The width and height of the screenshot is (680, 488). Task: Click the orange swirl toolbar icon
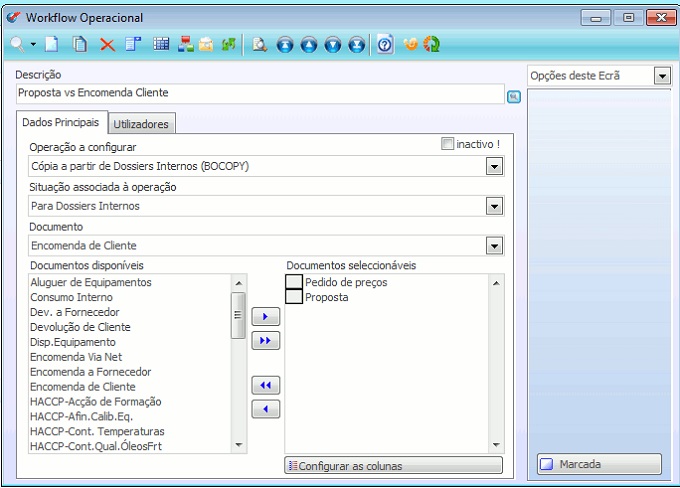pos(410,44)
